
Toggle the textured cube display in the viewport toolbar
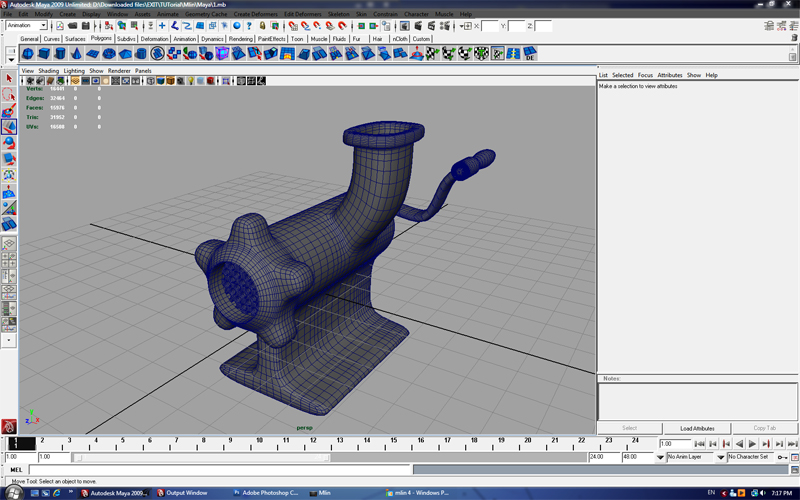171,81
